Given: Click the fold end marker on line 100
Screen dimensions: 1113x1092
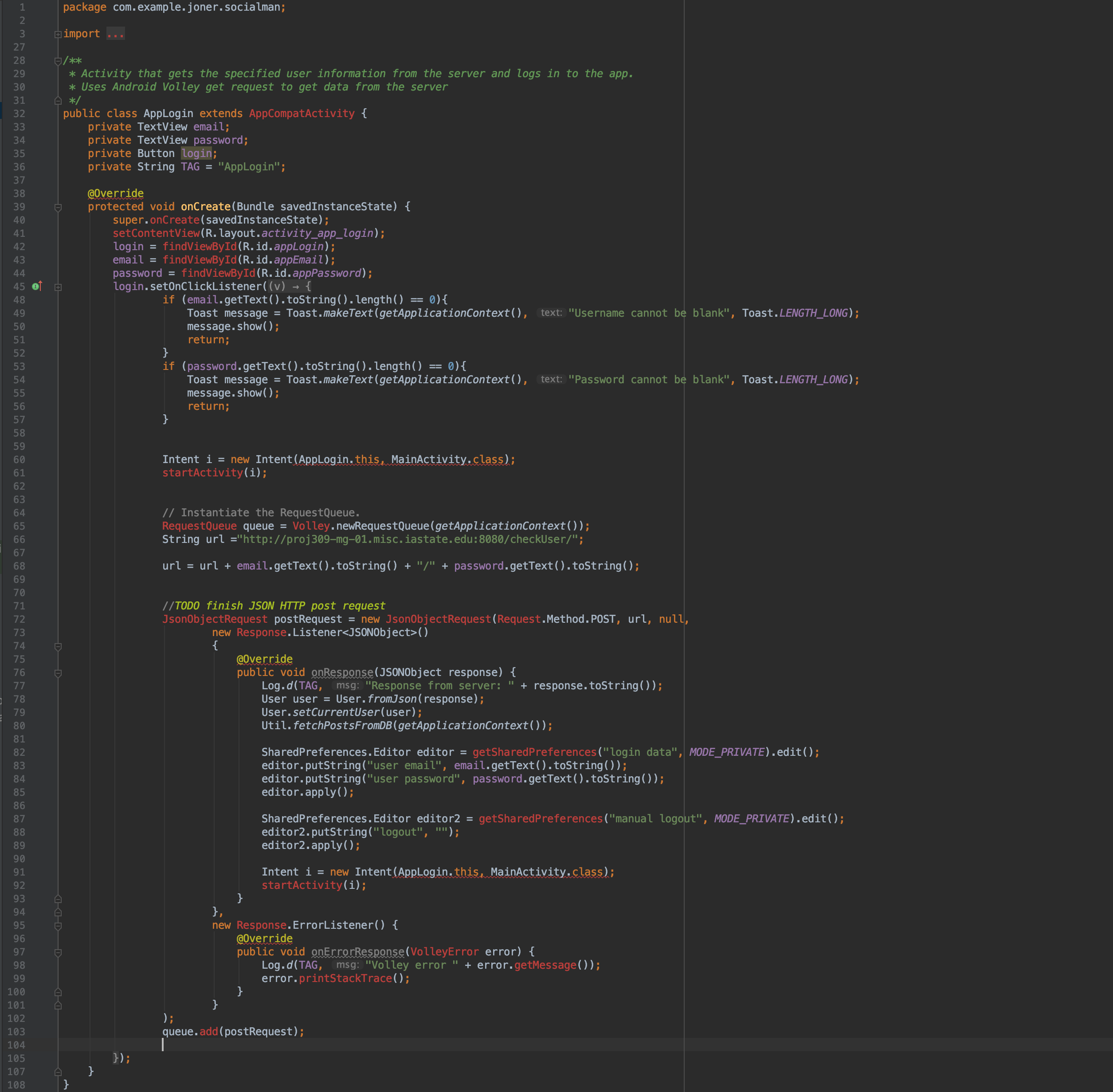Looking at the screenshot, I should [x=58, y=992].
